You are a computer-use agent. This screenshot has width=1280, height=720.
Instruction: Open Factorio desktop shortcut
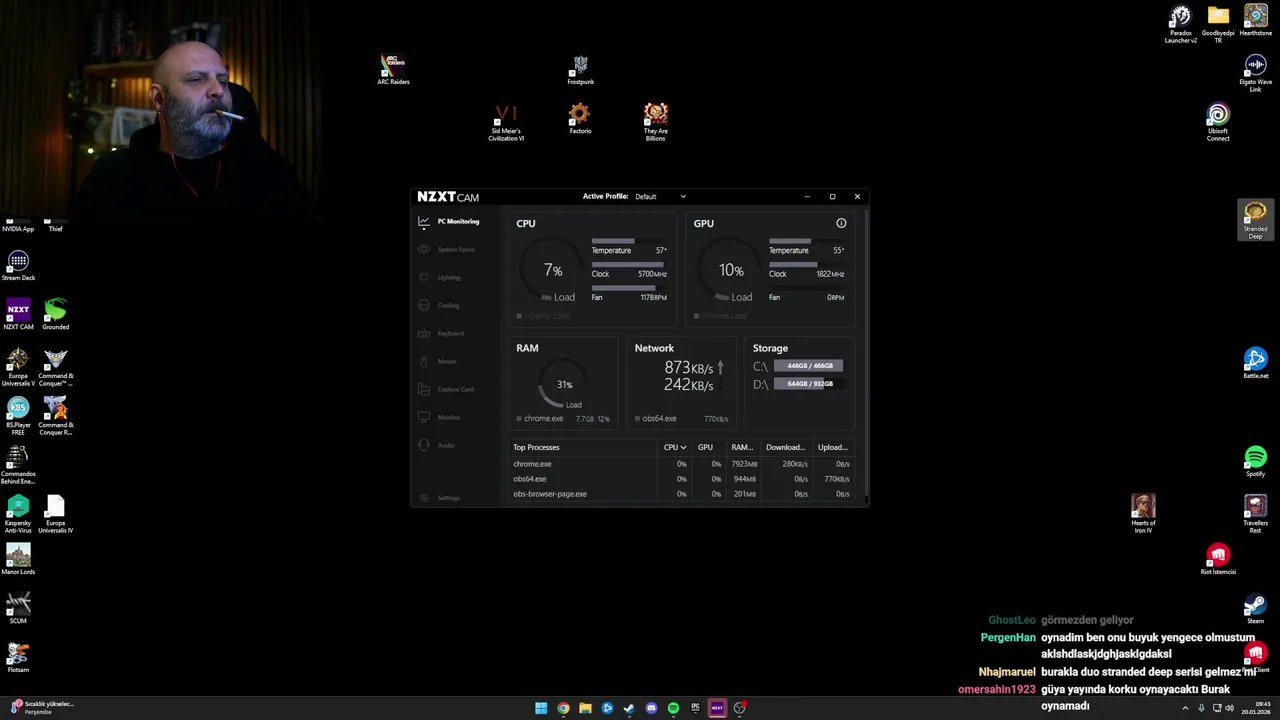click(580, 118)
